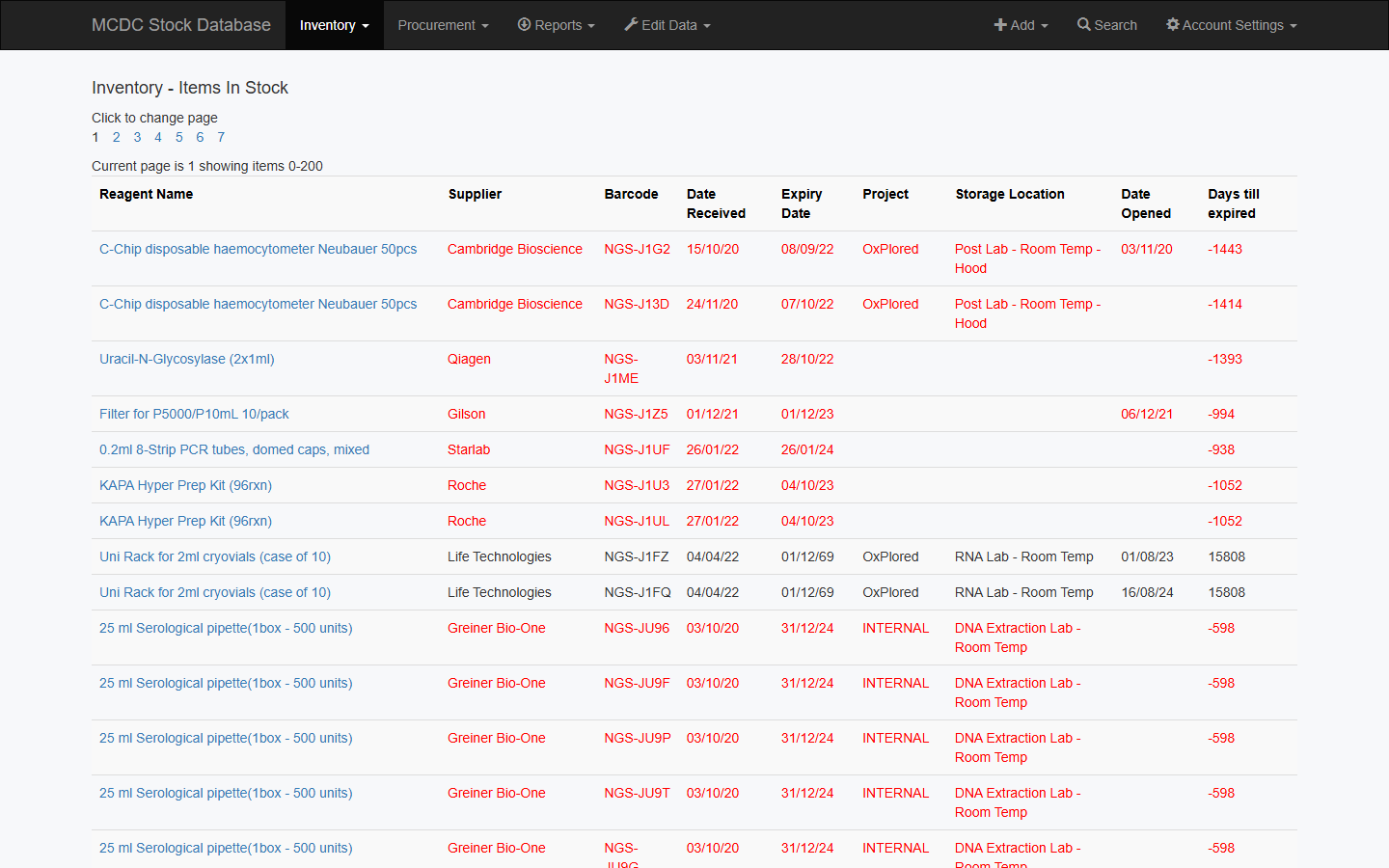Open 25 ml Serological pipette row NGS-JU9P
Viewport: 1389px width, 868px height.
click(x=226, y=738)
